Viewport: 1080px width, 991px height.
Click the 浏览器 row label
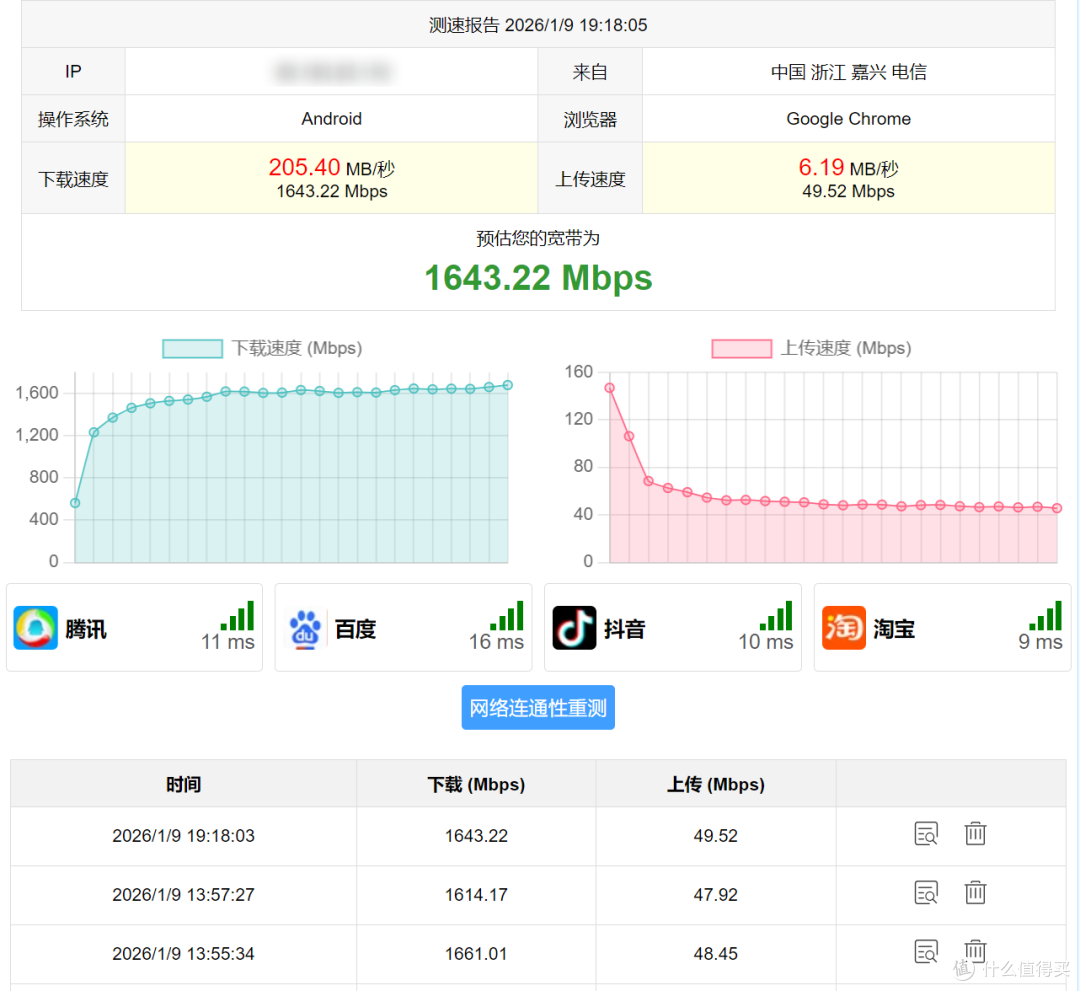click(590, 119)
